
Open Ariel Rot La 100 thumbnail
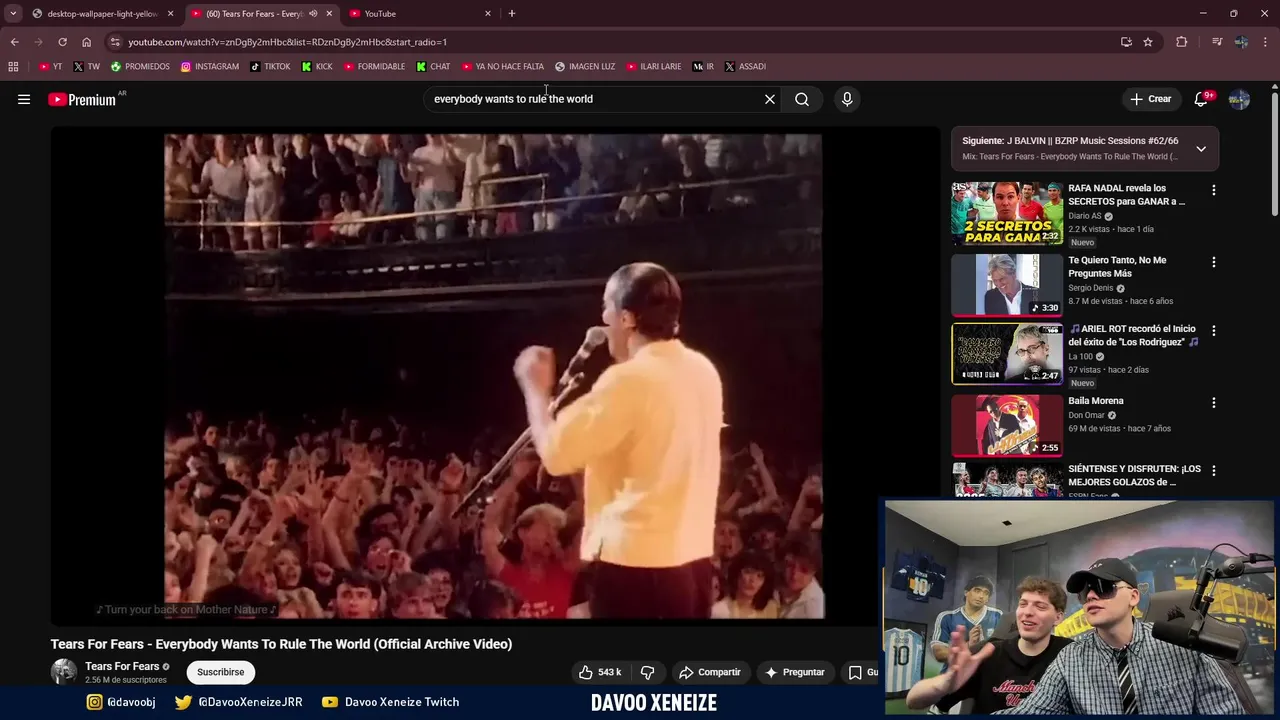(1007, 354)
